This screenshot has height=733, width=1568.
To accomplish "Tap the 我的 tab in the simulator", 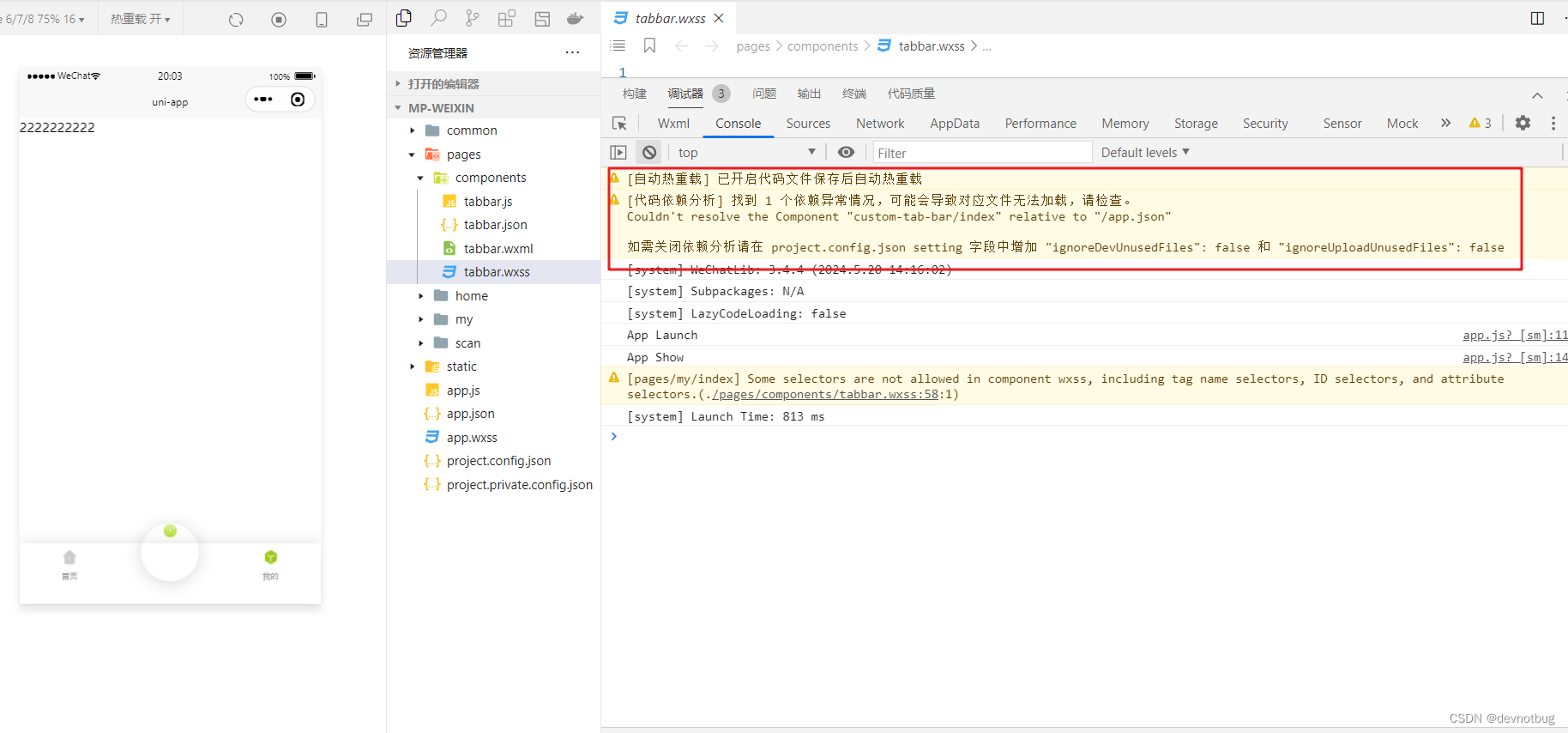I will pyautogui.click(x=270, y=565).
